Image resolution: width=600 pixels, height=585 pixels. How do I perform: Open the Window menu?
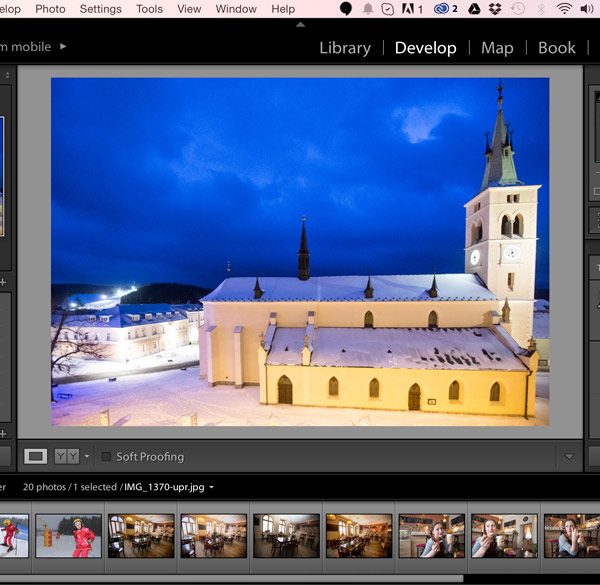point(236,9)
